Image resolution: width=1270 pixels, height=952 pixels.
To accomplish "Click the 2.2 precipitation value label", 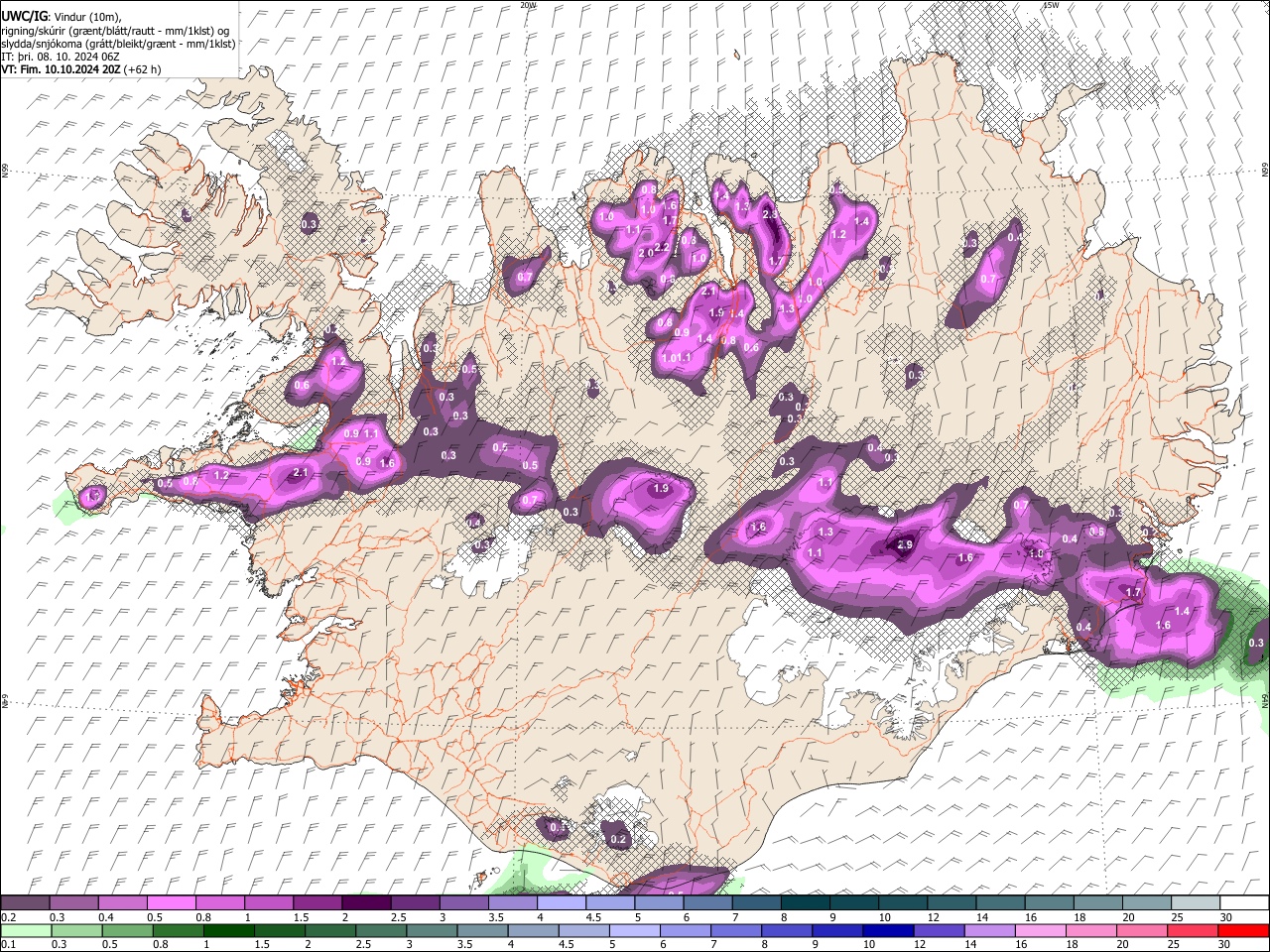I will coord(663,246).
